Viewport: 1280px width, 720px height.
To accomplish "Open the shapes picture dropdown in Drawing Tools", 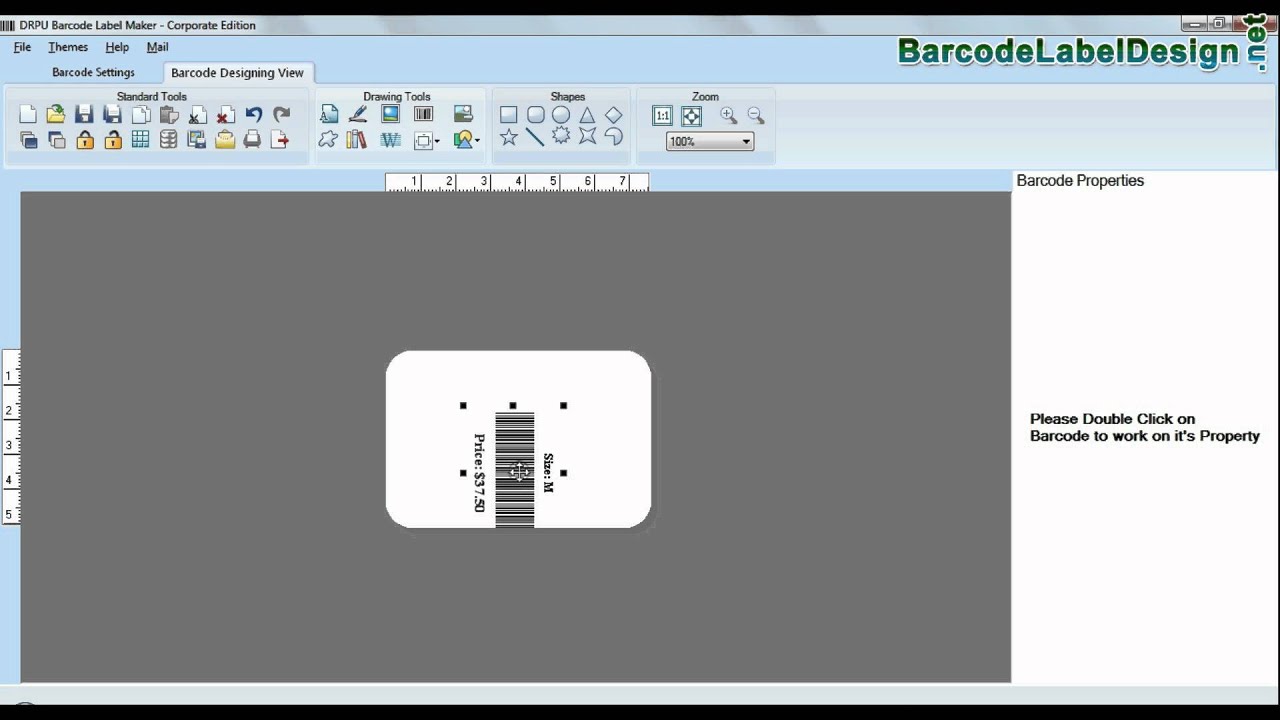I will click(466, 140).
